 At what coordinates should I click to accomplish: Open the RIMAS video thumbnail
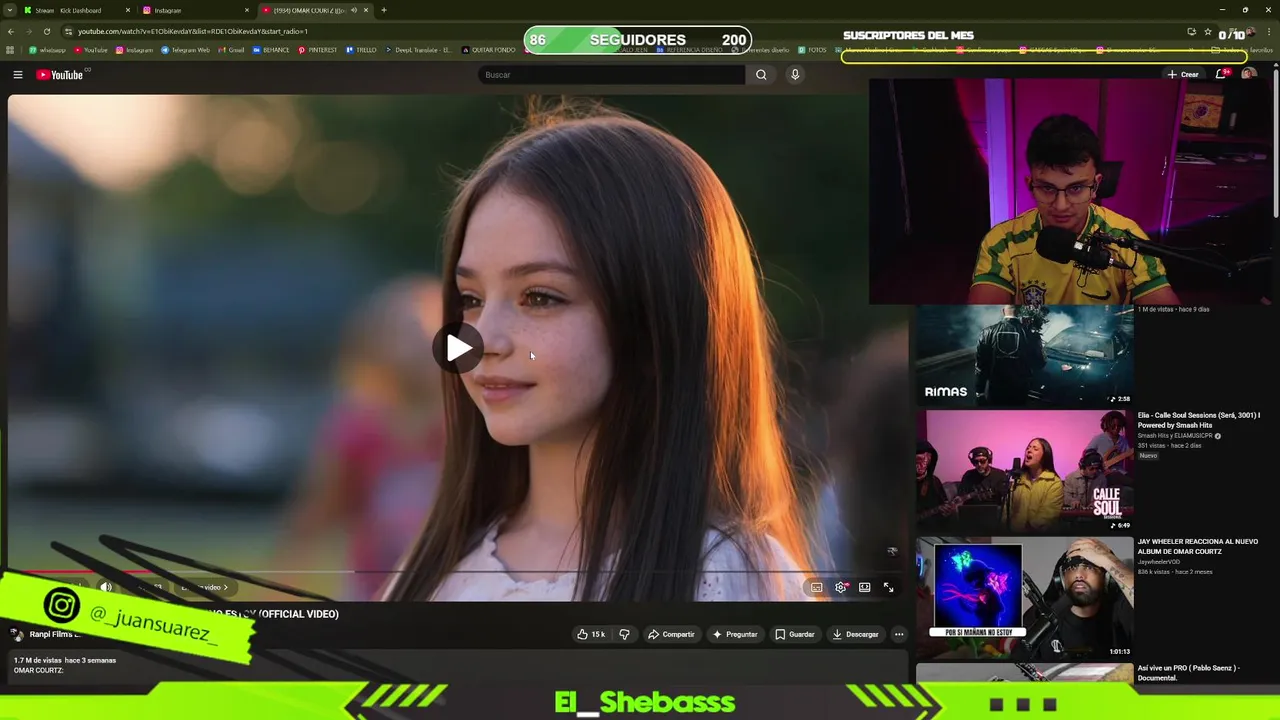[x=1025, y=355]
